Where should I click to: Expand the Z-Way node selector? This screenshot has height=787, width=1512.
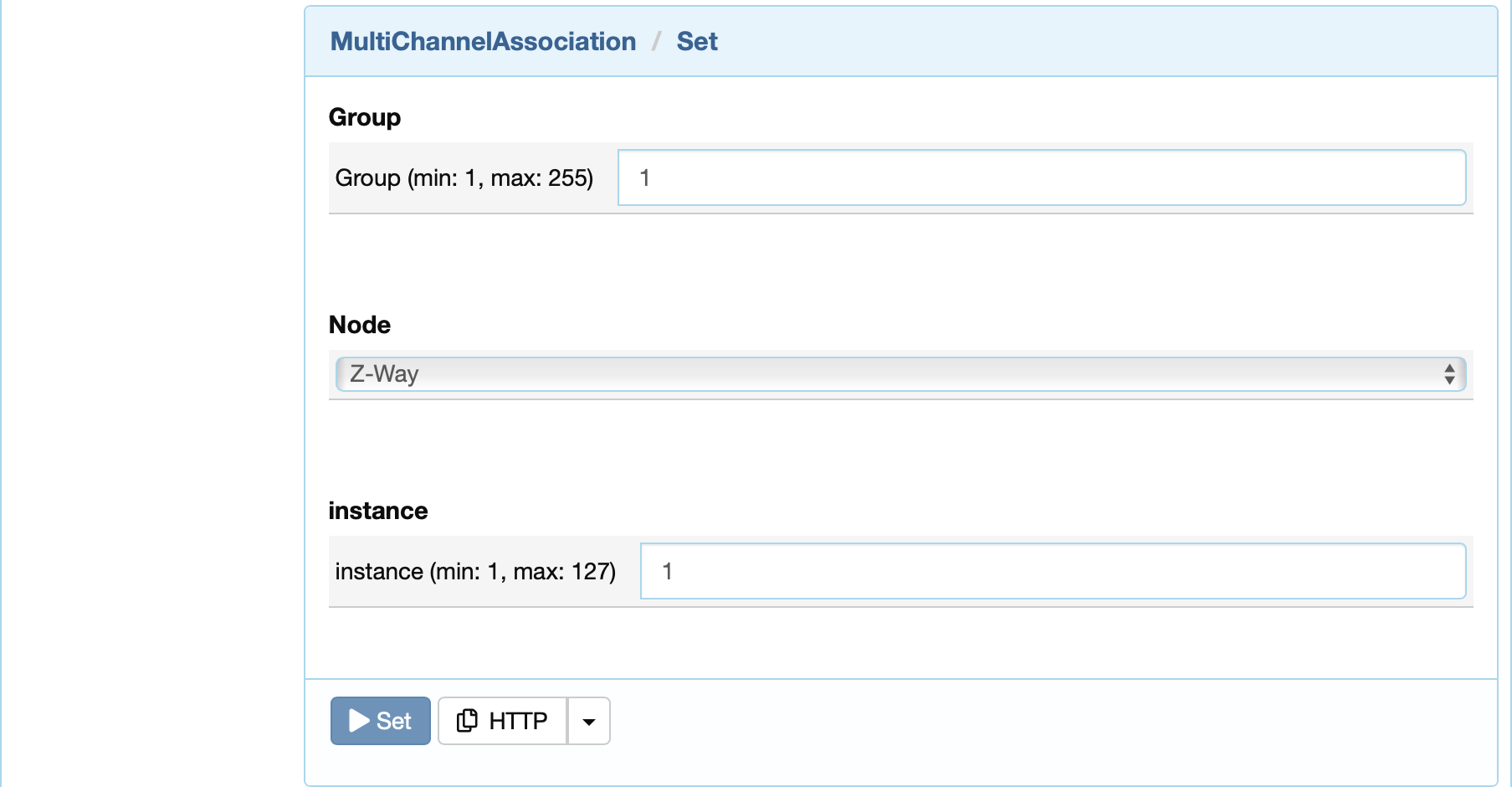coord(900,374)
